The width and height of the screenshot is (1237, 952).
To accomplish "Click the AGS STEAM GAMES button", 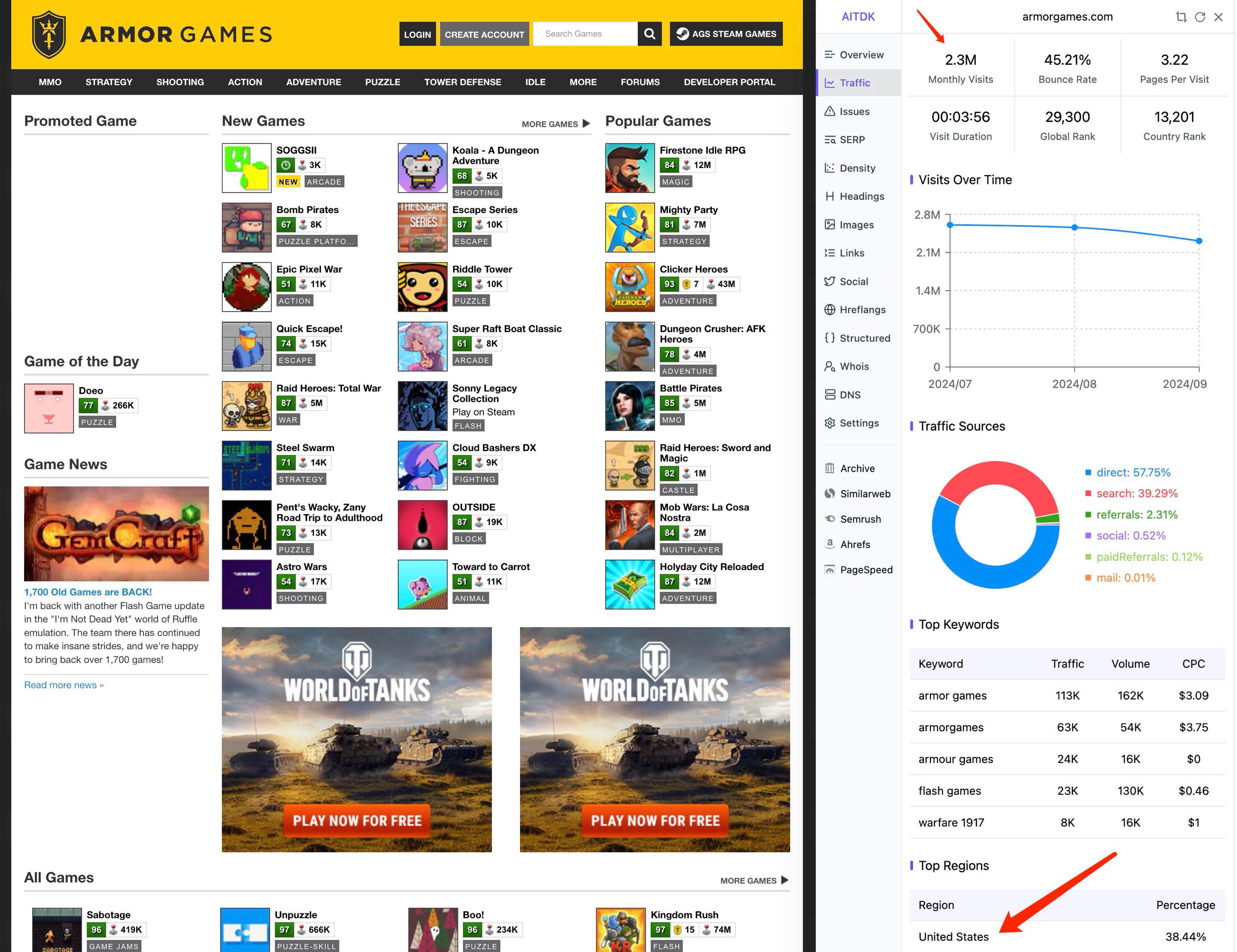I will coord(726,34).
